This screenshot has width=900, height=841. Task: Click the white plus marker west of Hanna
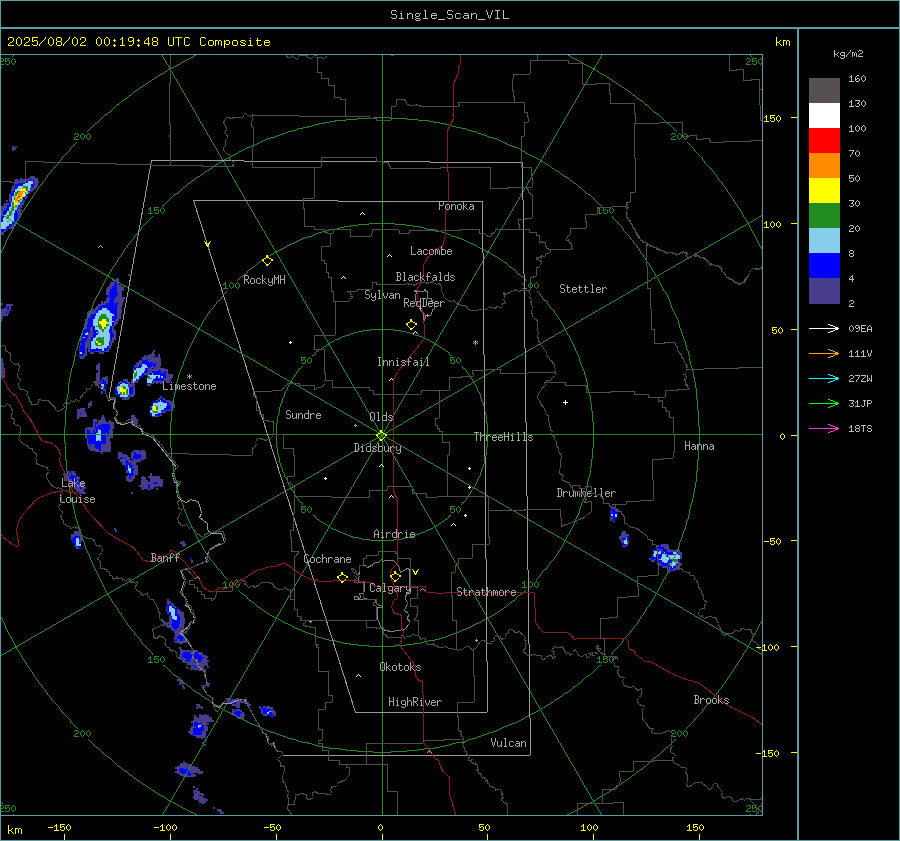coord(565,402)
